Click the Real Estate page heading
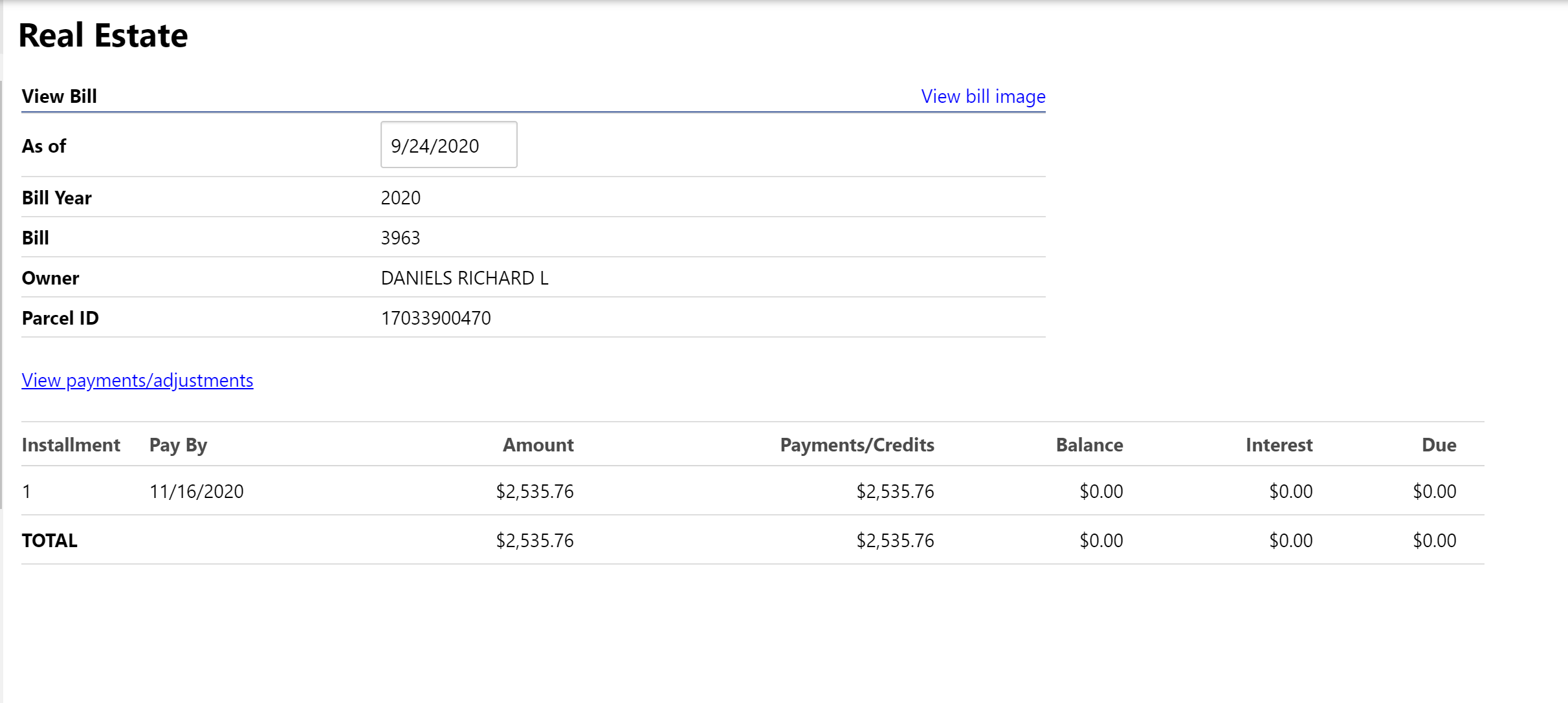This screenshot has width=1568, height=703. [103, 35]
